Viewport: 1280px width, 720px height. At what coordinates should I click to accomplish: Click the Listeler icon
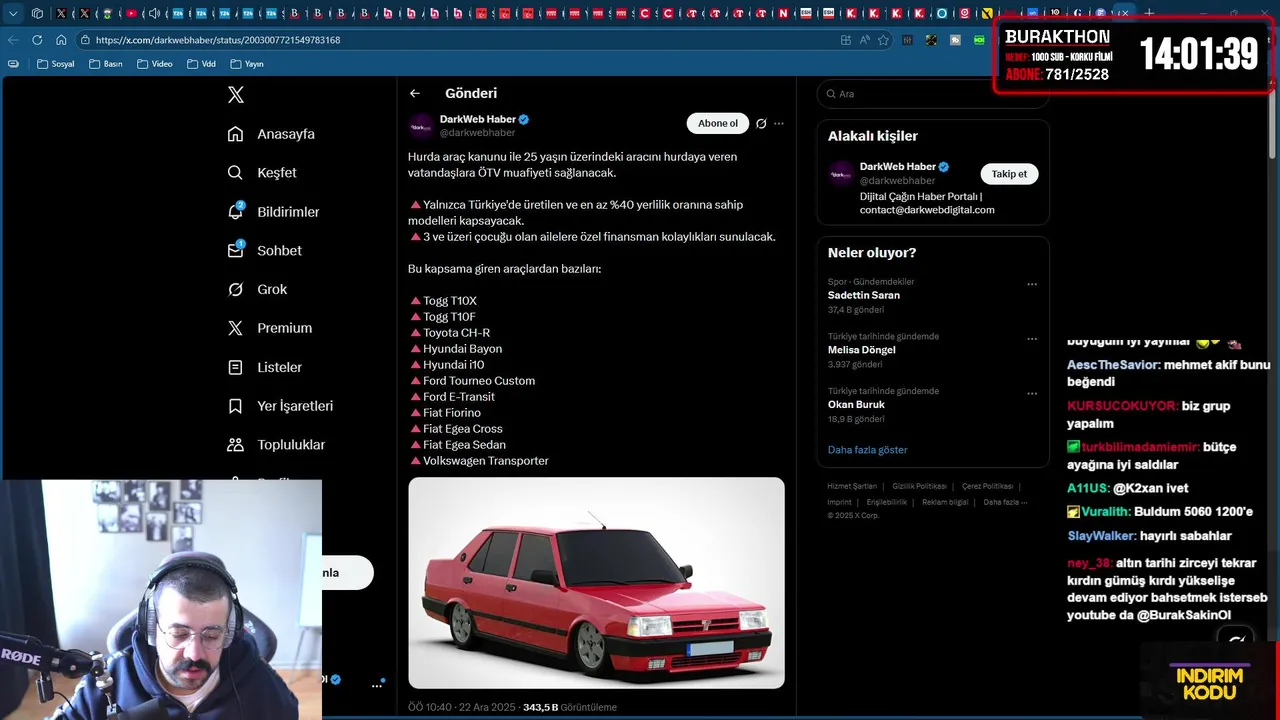(235, 367)
